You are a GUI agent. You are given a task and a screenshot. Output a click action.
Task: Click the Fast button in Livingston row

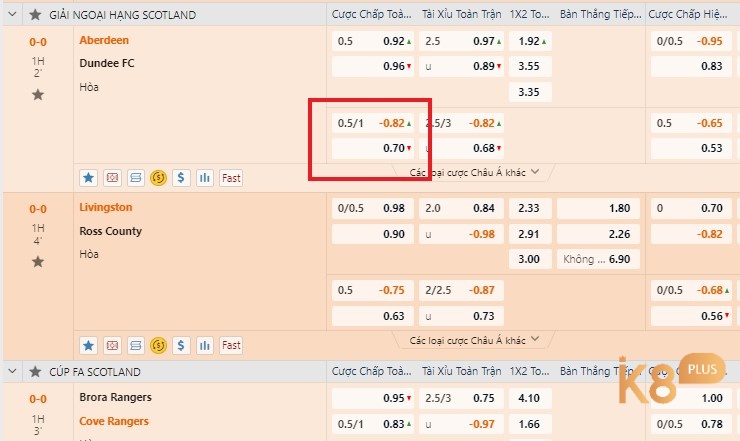pyautogui.click(x=231, y=345)
